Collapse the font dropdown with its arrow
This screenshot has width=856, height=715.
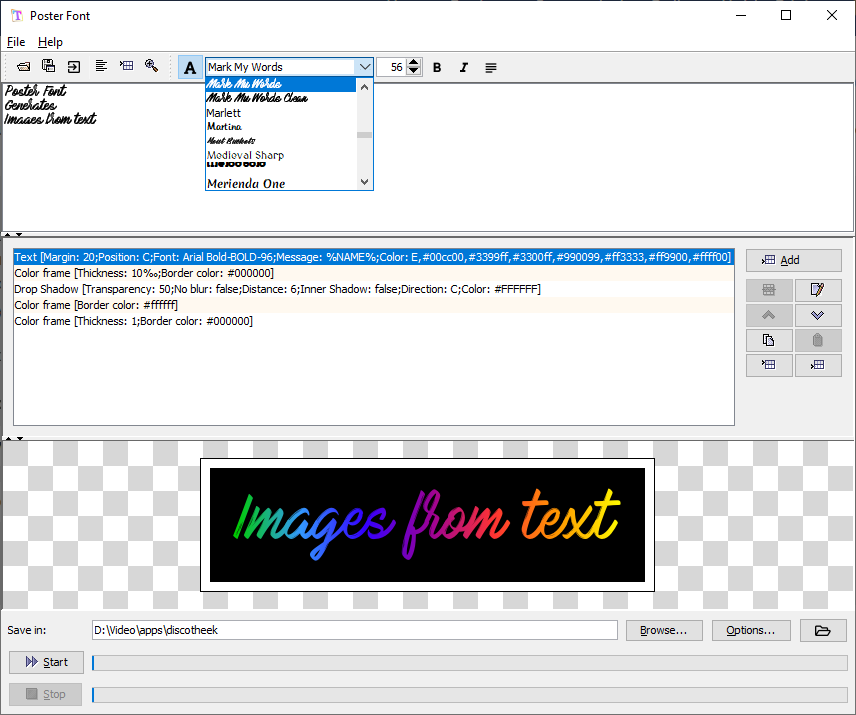click(365, 67)
